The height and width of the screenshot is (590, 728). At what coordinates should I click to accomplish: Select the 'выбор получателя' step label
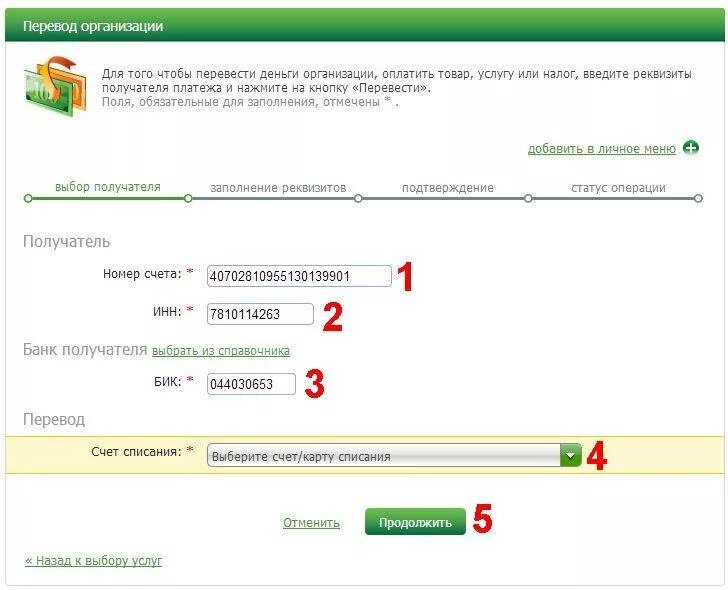(x=108, y=187)
